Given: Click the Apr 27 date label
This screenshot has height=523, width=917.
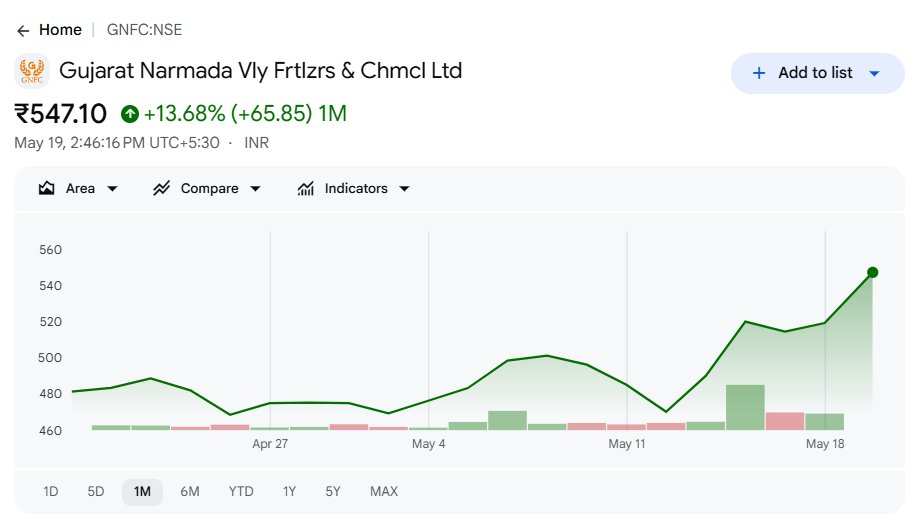Looking at the screenshot, I should point(270,444).
